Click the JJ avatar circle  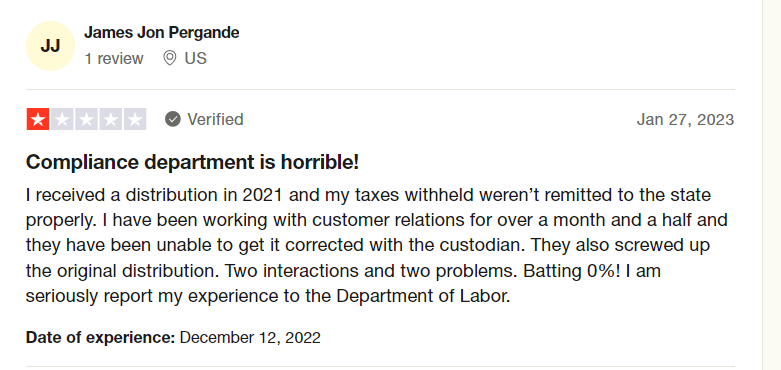tap(50, 46)
